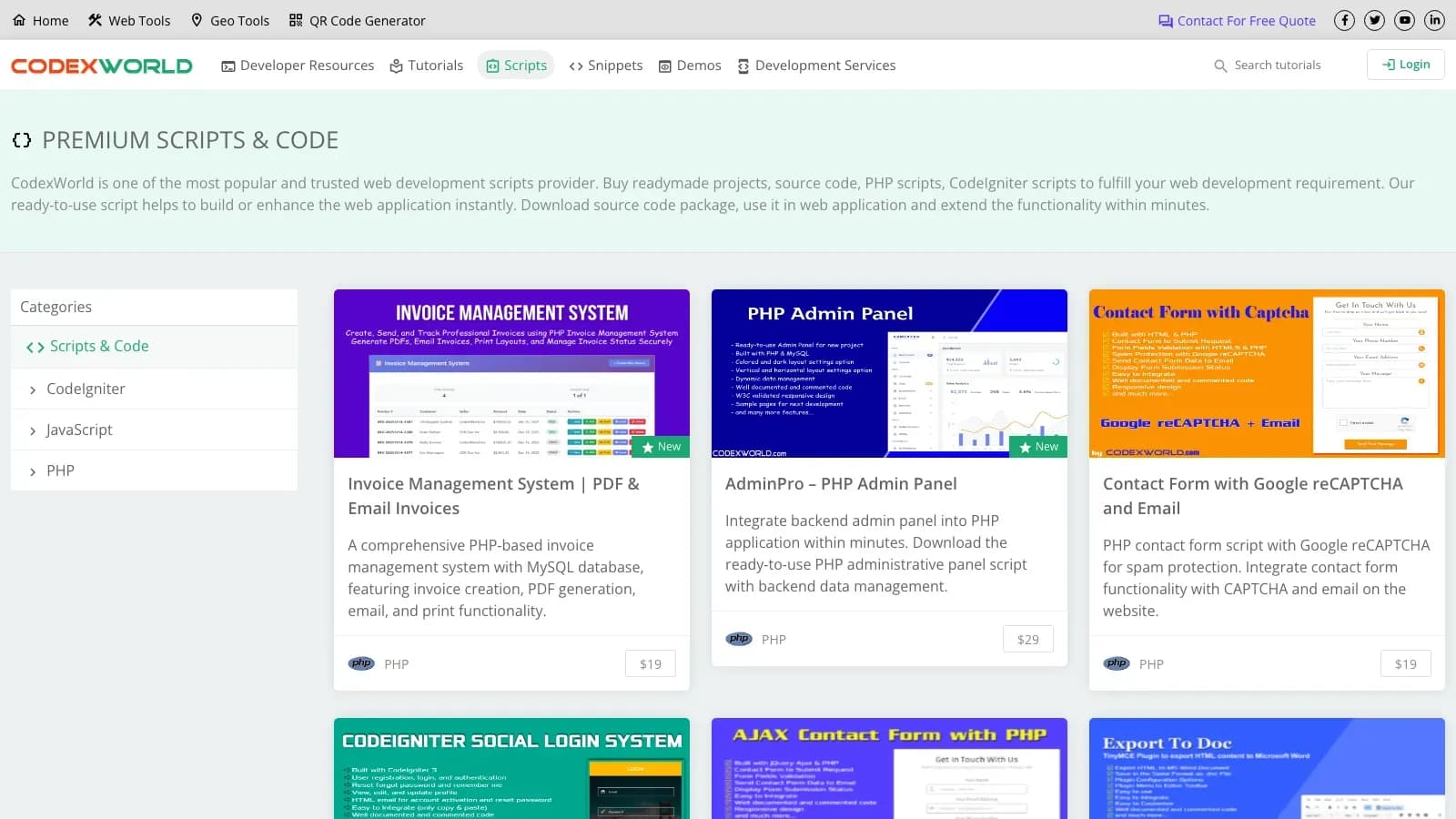Click the CodexWorld logo
This screenshot has width=1456, height=819.
click(x=102, y=66)
